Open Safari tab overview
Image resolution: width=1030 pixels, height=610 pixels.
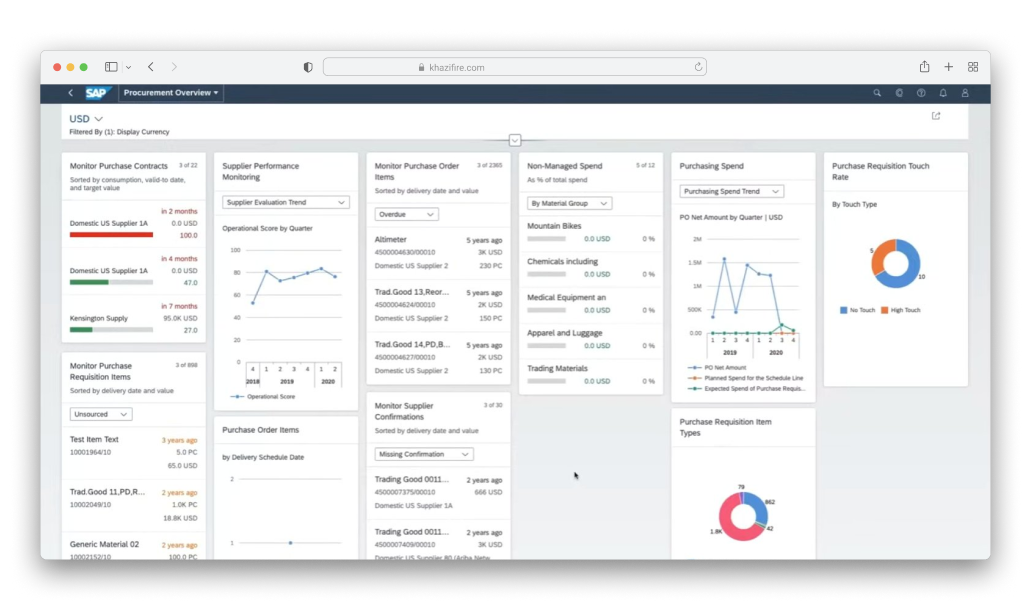pyautogui.click(x=973, y=67)
